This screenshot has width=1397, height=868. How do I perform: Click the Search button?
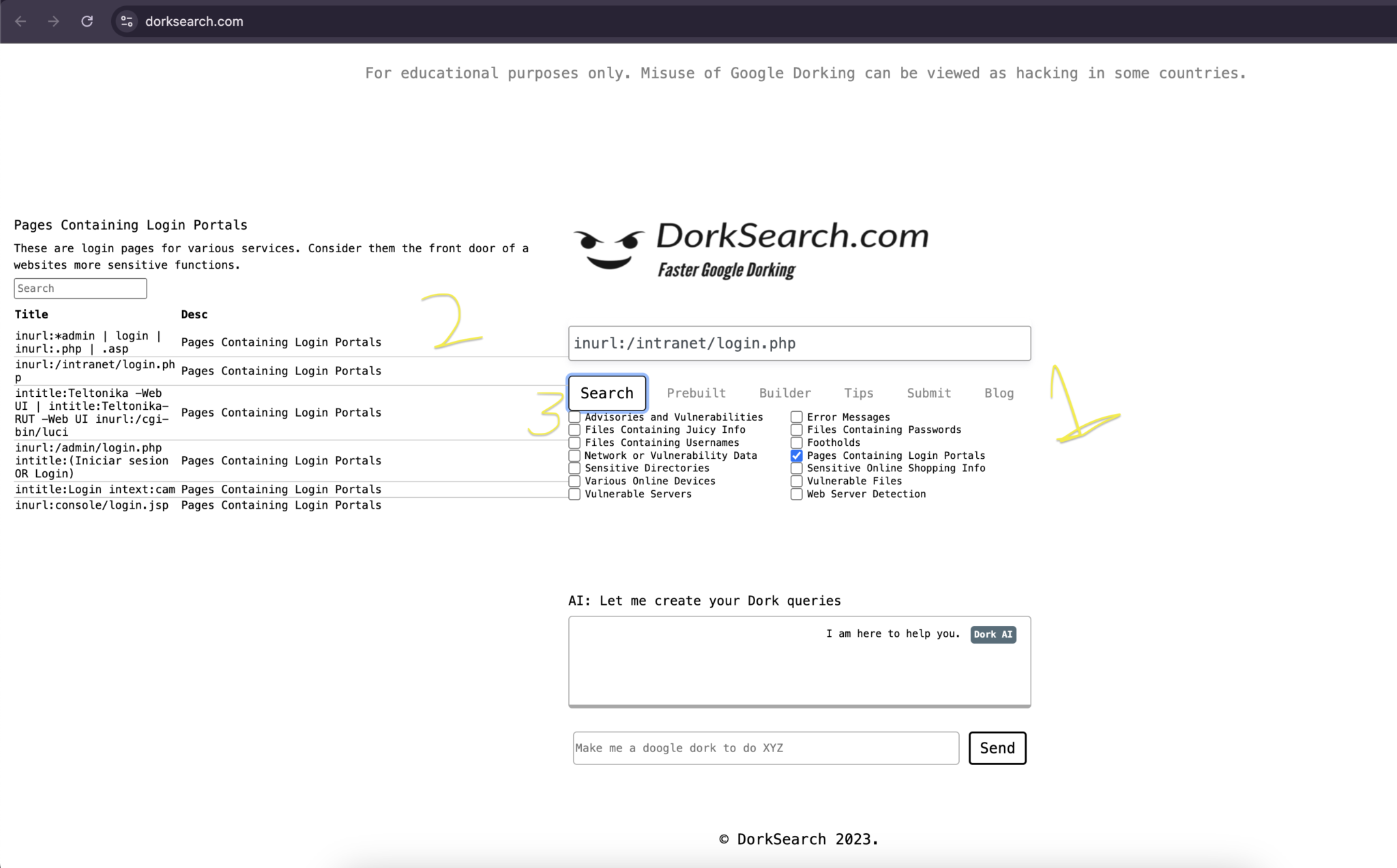pos(606,393)
